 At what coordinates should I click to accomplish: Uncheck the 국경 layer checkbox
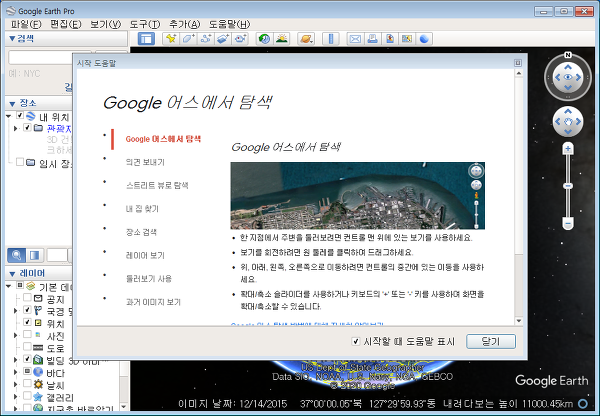(x=27, y=310)
